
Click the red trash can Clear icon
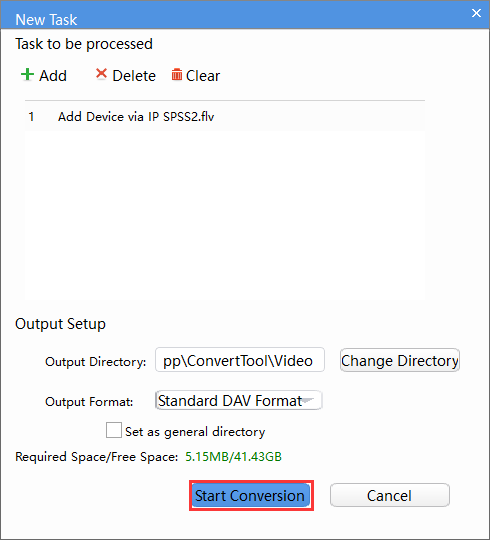click(177, 74)
